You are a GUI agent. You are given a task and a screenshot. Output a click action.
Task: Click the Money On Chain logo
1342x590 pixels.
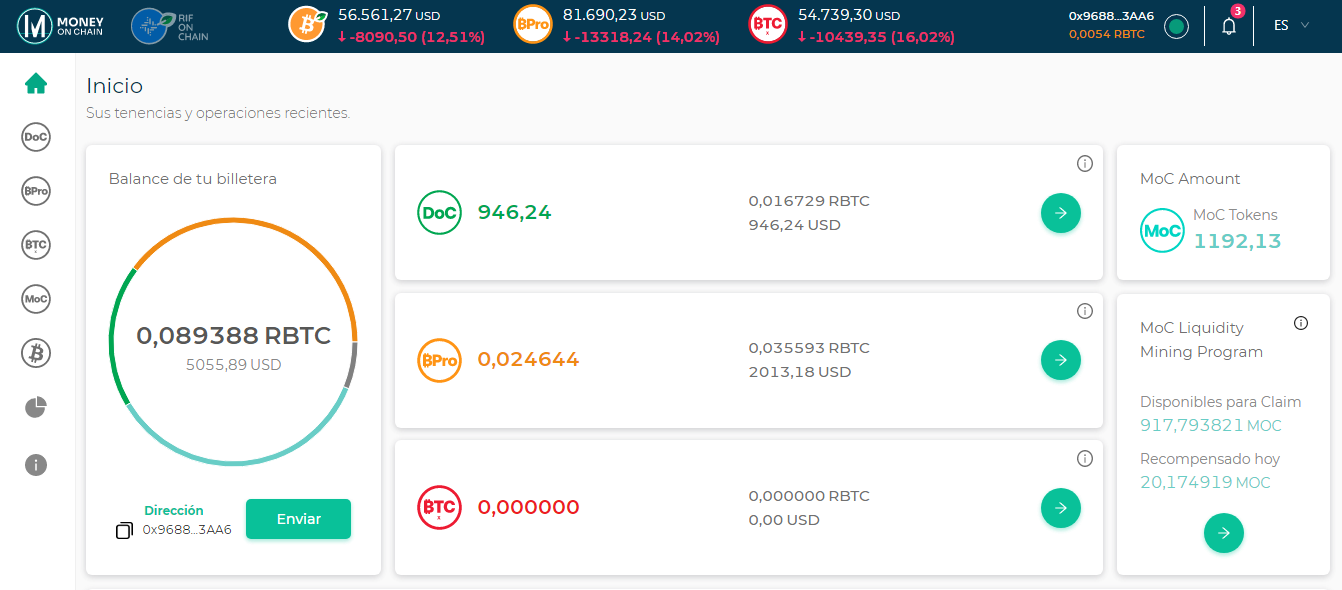point(60,26)
